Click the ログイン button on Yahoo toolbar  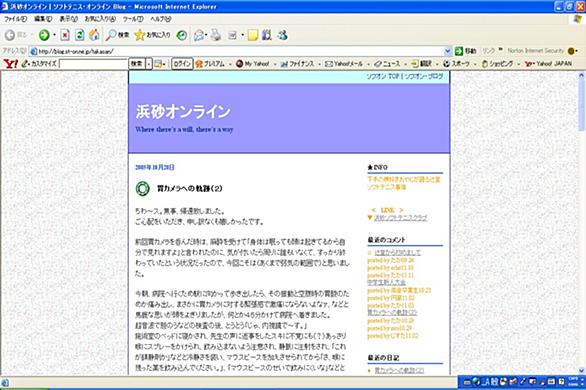182,64
